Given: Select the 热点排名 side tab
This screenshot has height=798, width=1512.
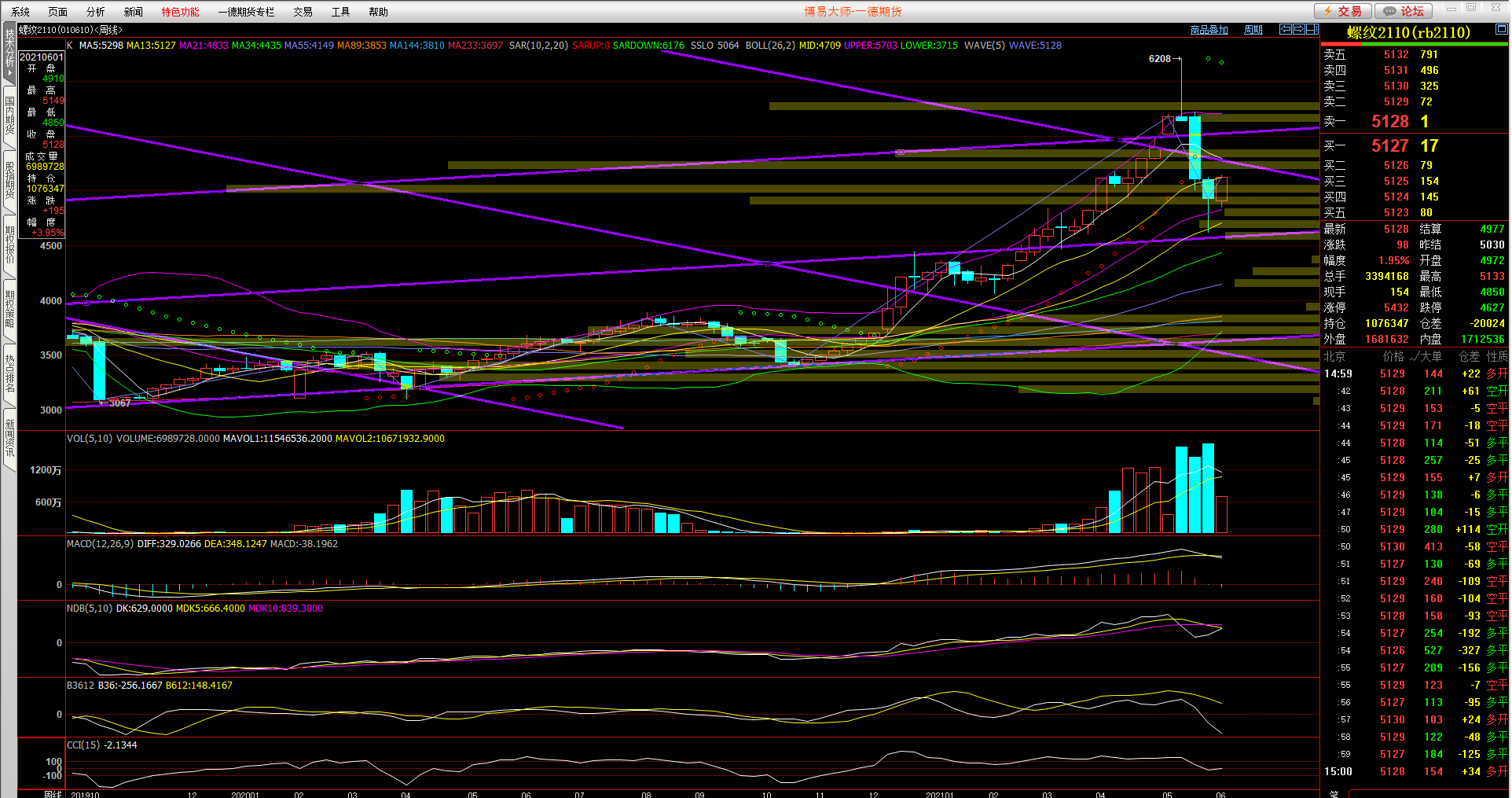Looking at the screenshot, I should click(x=9, y=373).
